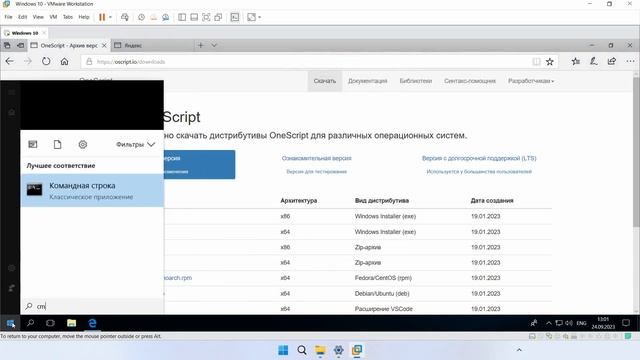This screenshot has width=640, height=360.
Task: Click the Start menu search box containing cm
Action: coord(92,306)
